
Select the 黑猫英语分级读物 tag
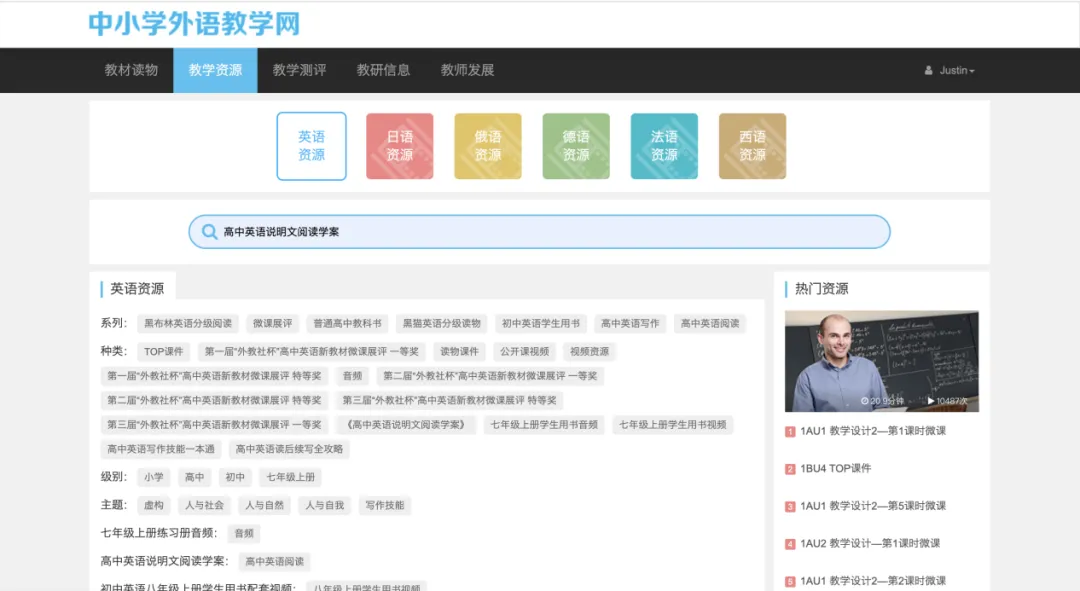442,324
